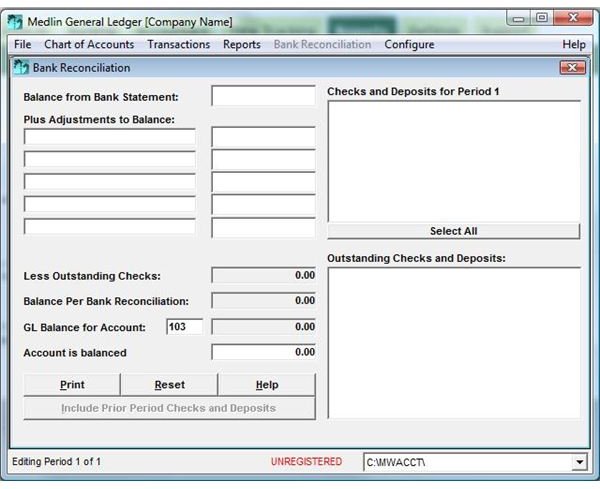Click the UNREGISTERED status text
Viewport: 600px width, 489px height.
[x=306, y=462]
